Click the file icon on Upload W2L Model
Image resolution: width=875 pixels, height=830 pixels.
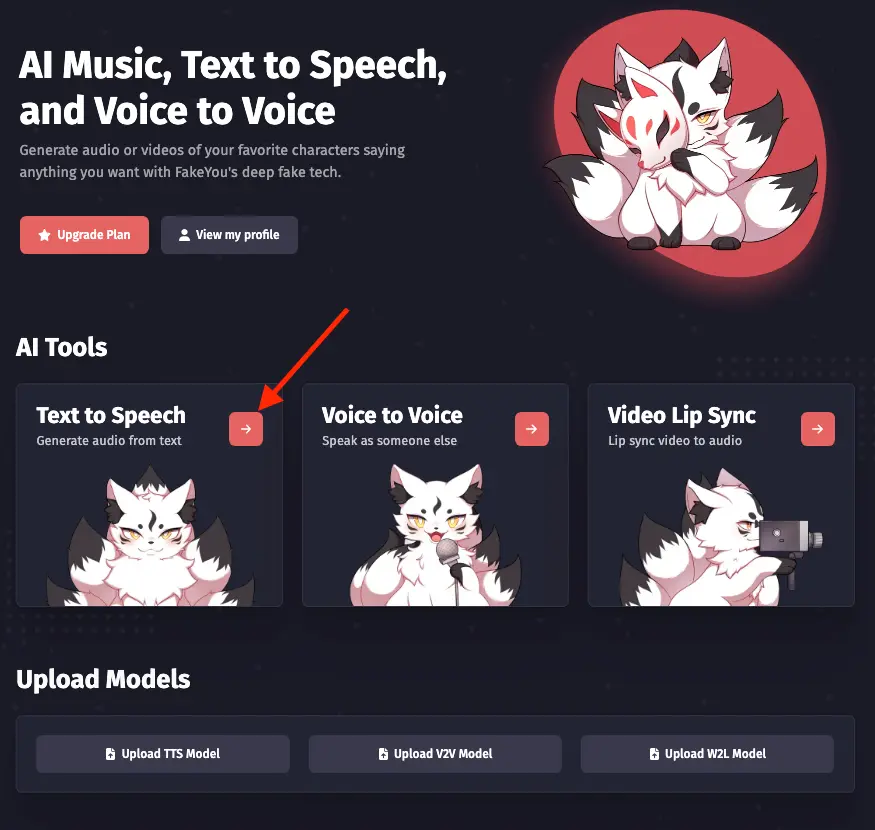coord(654,754)
